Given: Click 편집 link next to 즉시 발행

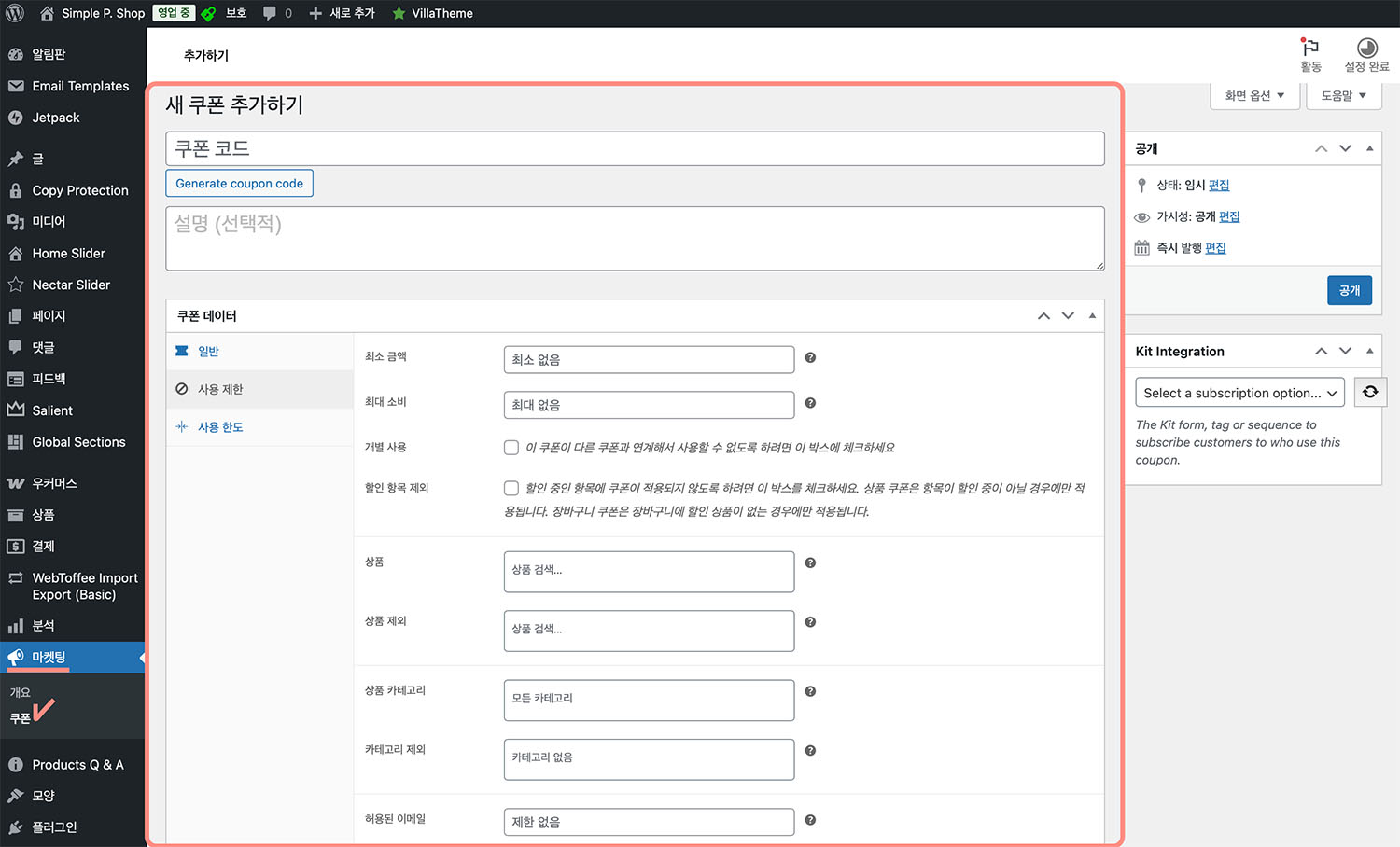Looking at the screenshot, I should coord(1215,248).
